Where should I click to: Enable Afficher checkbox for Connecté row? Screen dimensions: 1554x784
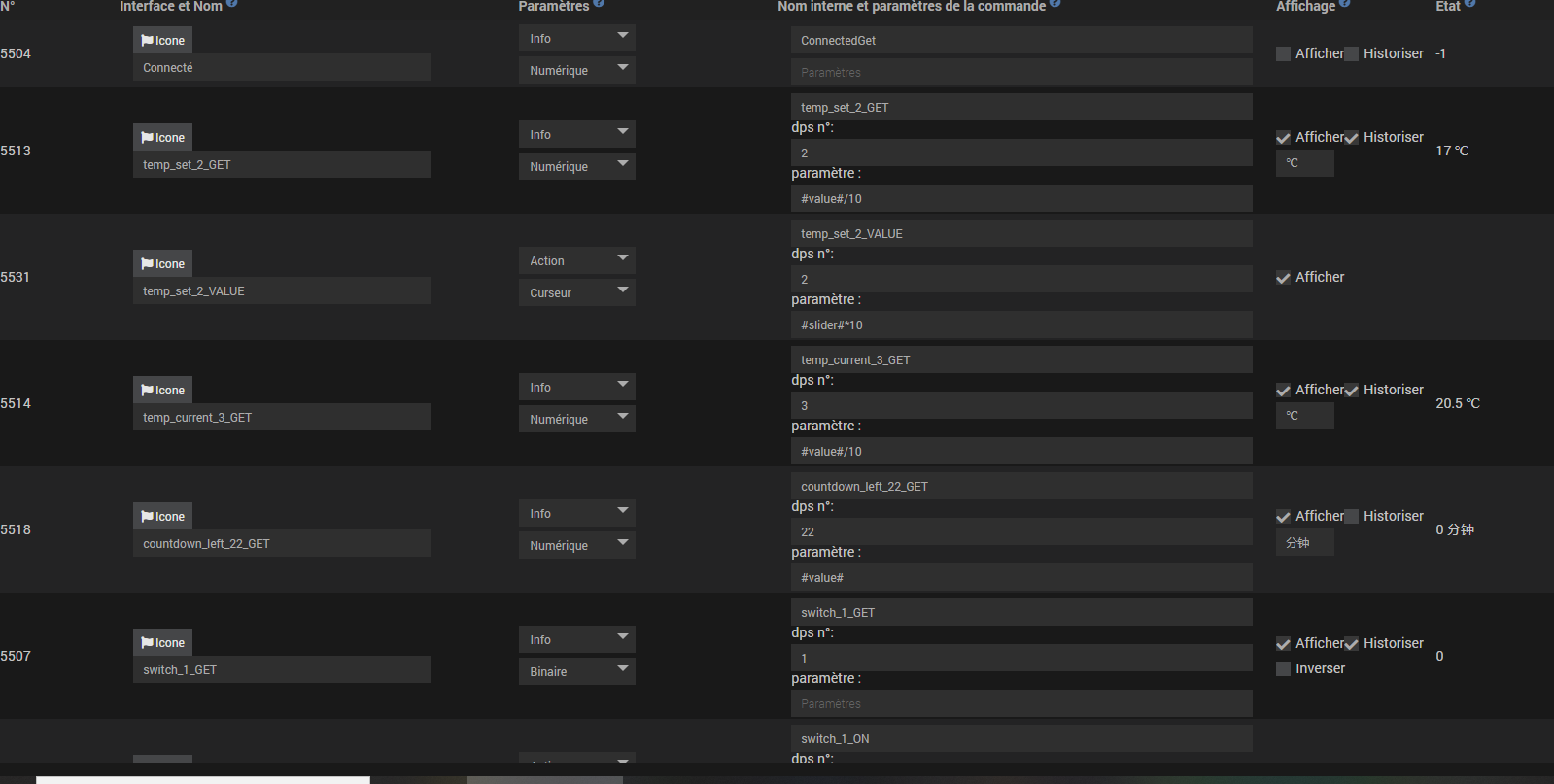pyautogui.click(x=1283, y=54)
